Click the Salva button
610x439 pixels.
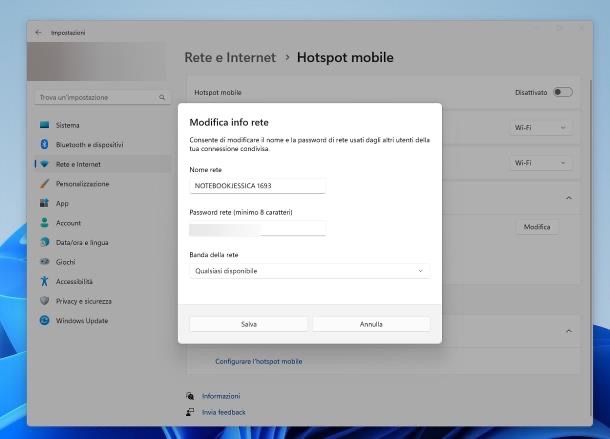(x=249, y=324)
